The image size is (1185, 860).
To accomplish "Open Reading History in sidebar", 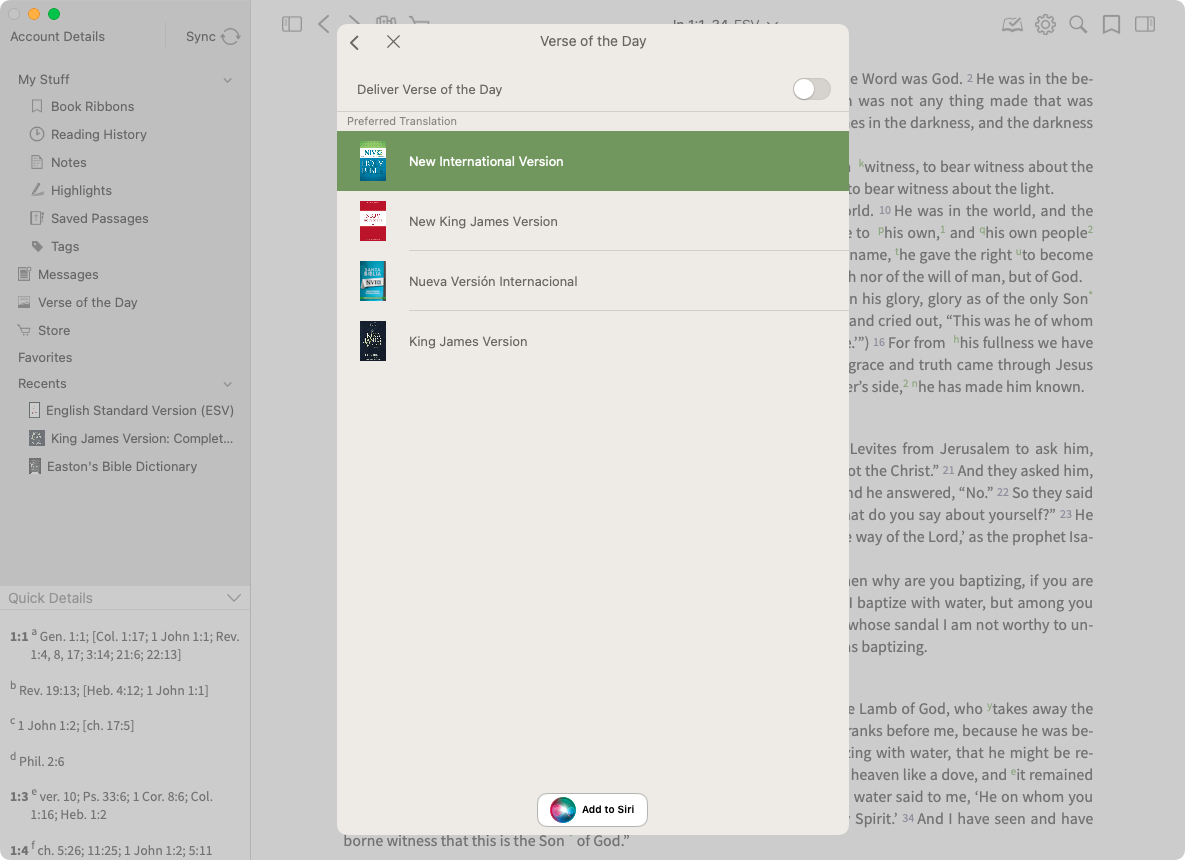I will pyautogui.click(x=98, y=134).
